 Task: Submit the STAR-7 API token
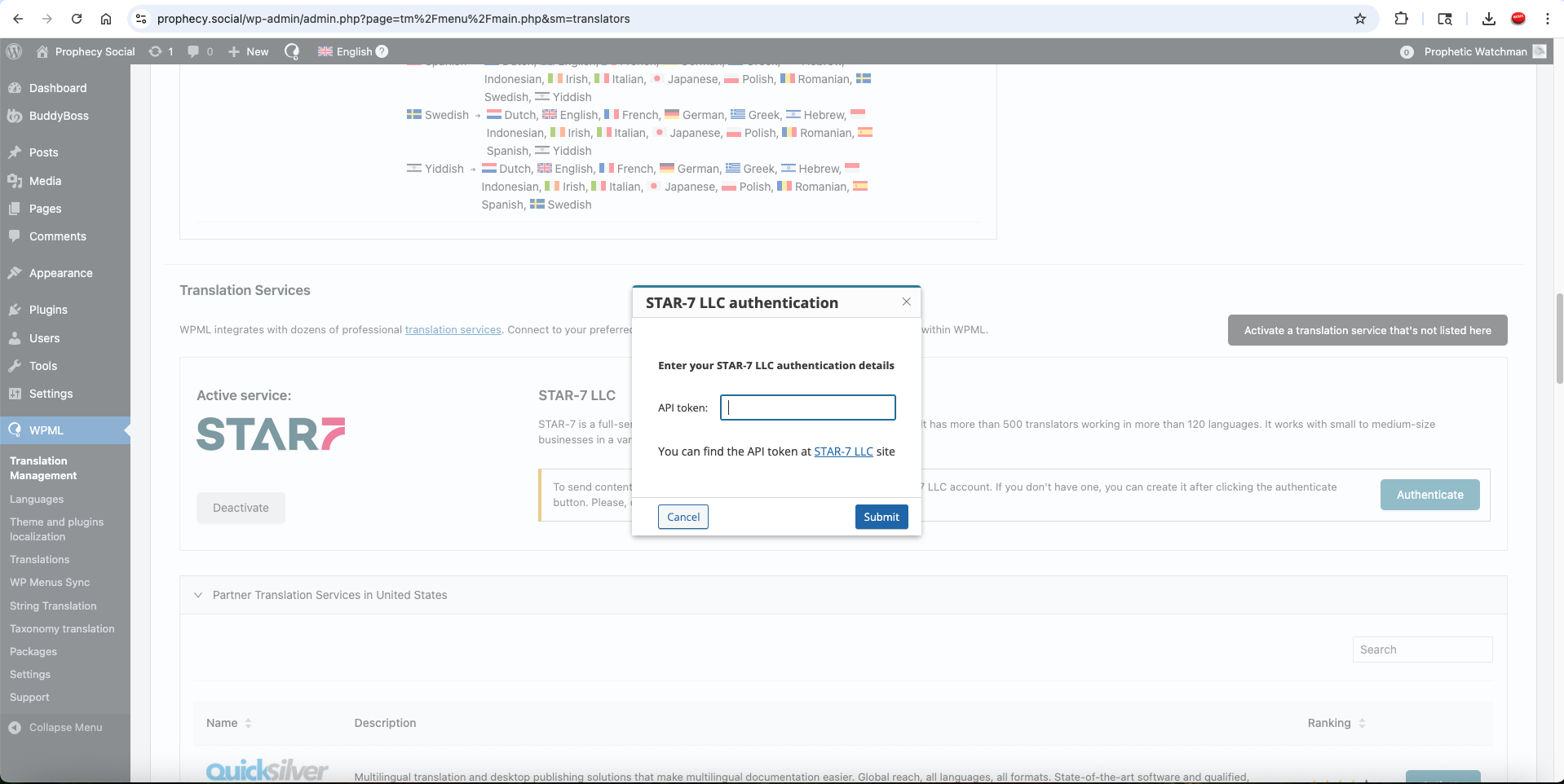point(881,517)
